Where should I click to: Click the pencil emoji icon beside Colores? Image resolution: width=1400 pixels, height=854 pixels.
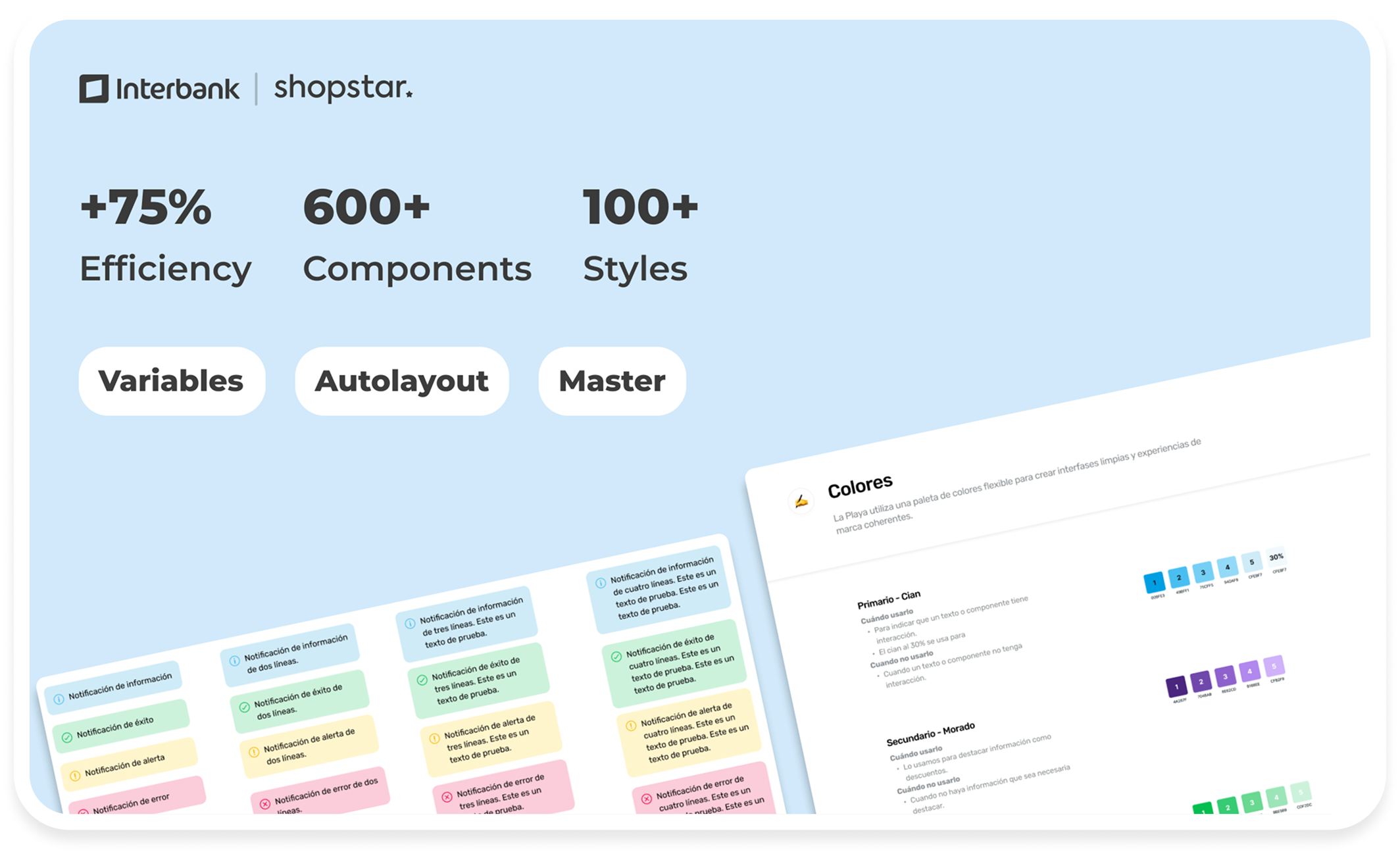point(801,501)
